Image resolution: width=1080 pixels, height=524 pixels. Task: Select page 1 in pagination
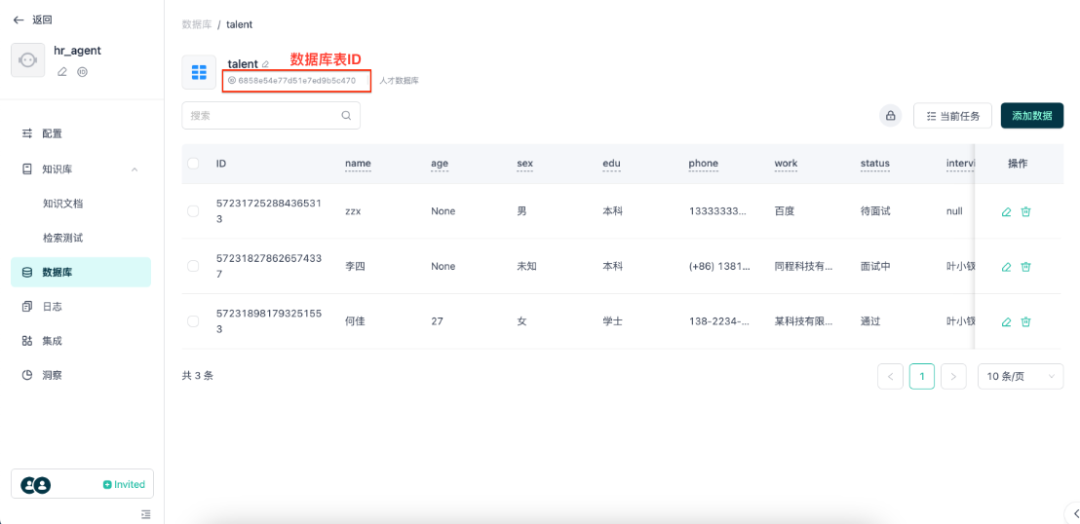[x=922, y=377]
